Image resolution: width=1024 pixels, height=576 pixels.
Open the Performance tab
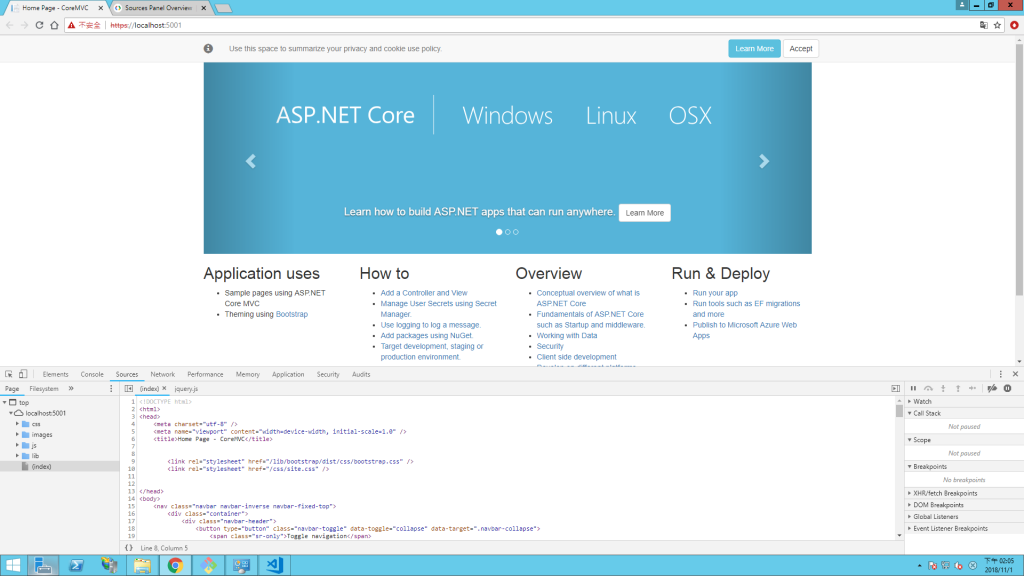[205, 374]
